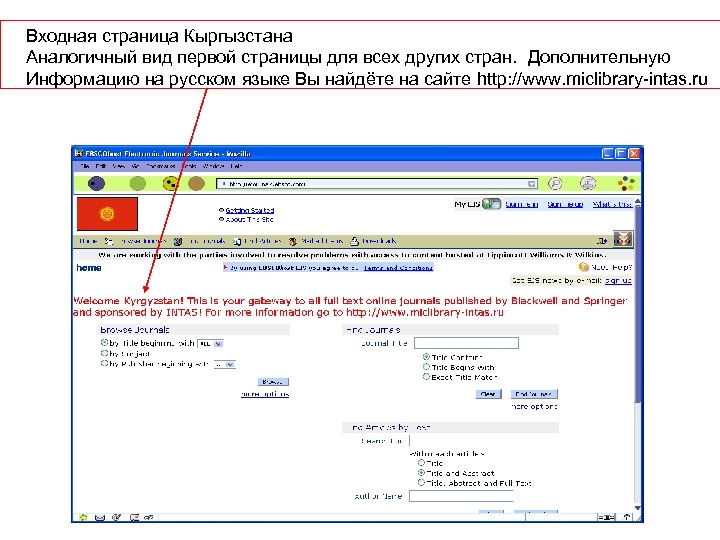
Task: Select 'By Publisher beginning with' radio button
Action: coord(104,363)
